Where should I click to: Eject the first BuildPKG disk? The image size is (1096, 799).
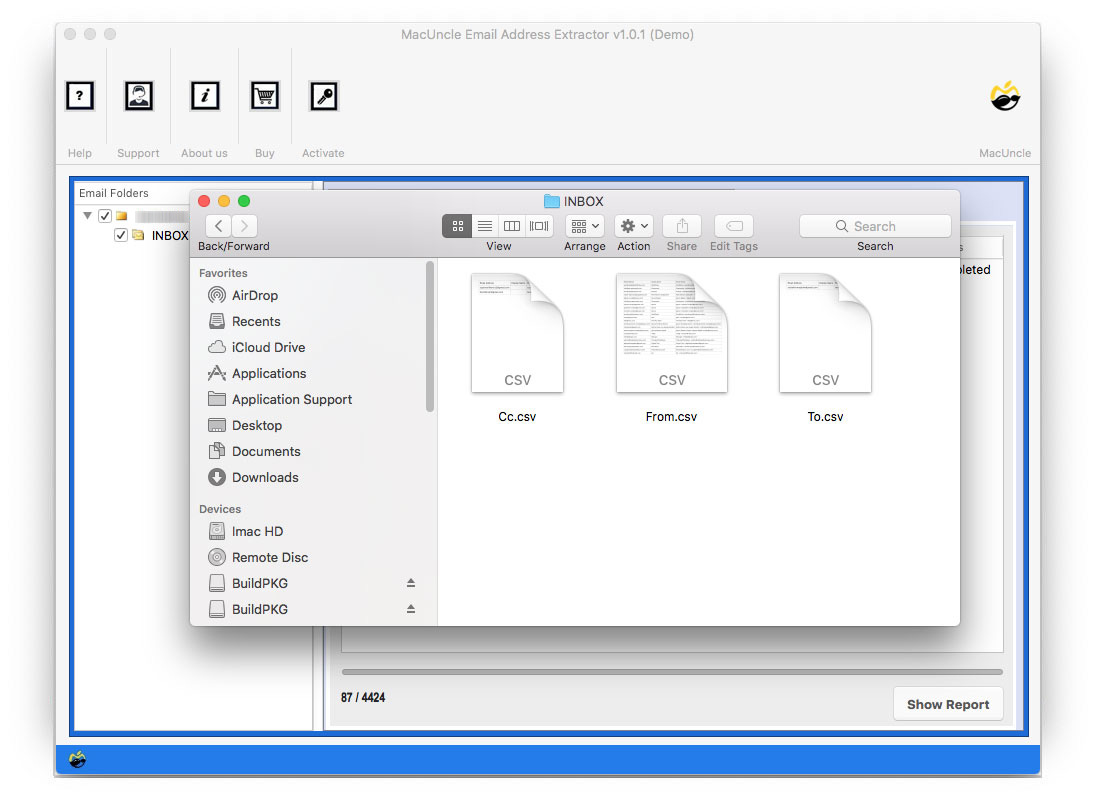click(410, 583)
